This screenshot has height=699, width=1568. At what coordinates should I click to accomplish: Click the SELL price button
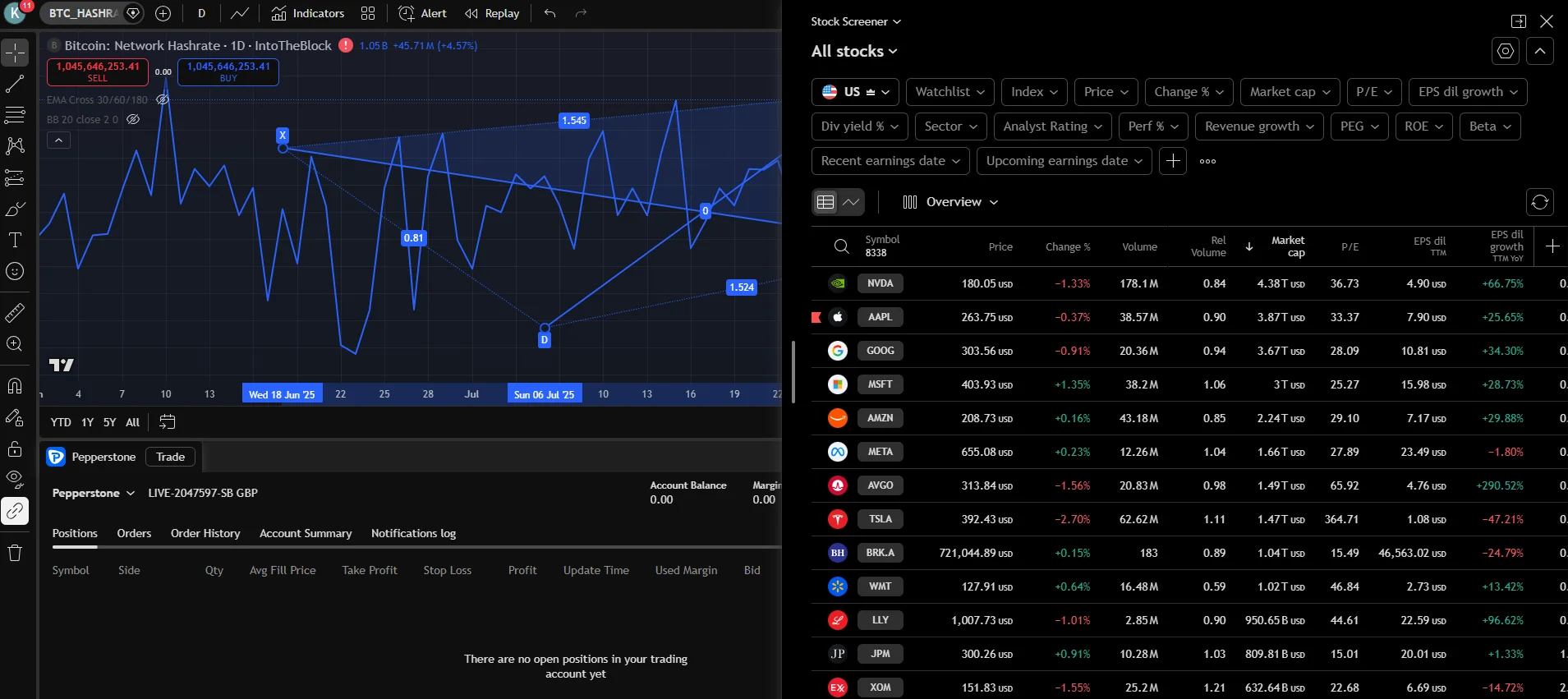click(x=98, y=71)
